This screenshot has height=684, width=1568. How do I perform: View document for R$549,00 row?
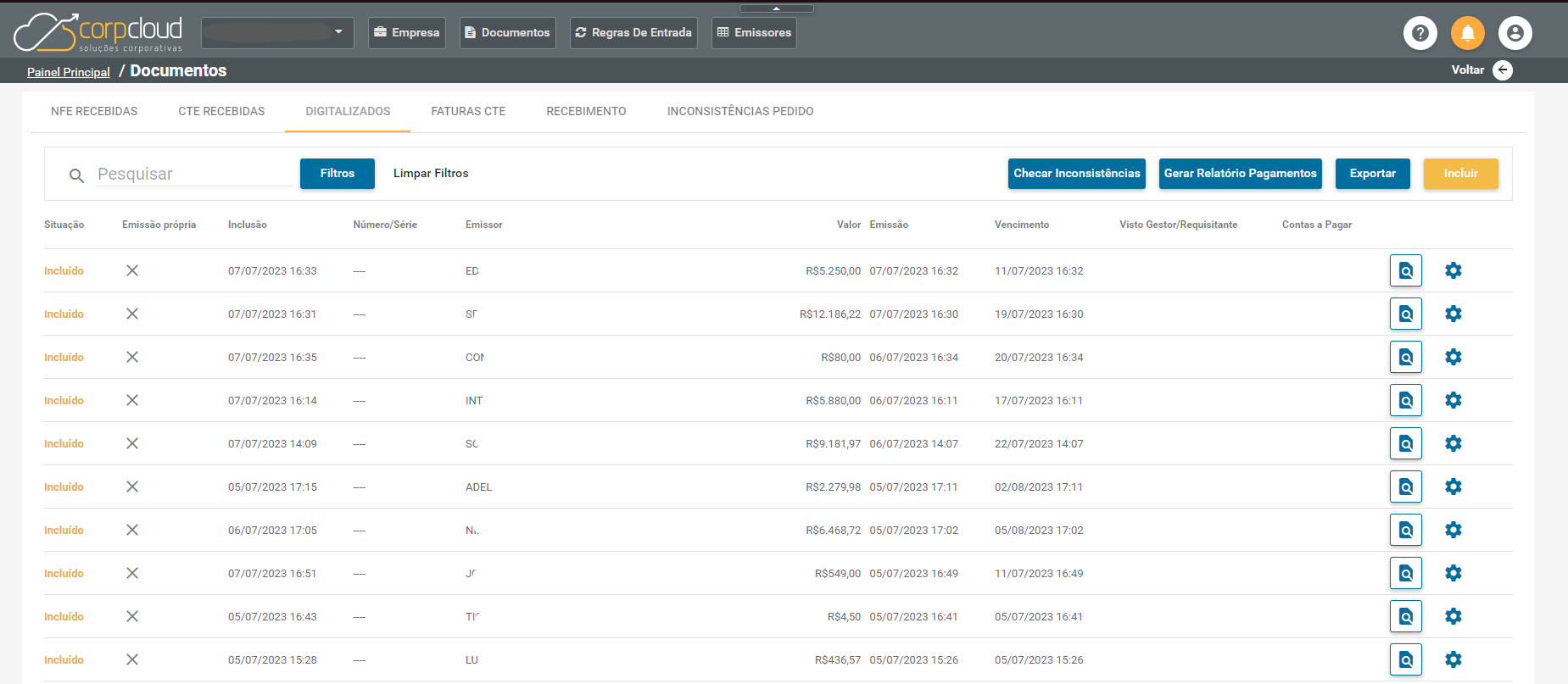click(x=1406, y=573)
